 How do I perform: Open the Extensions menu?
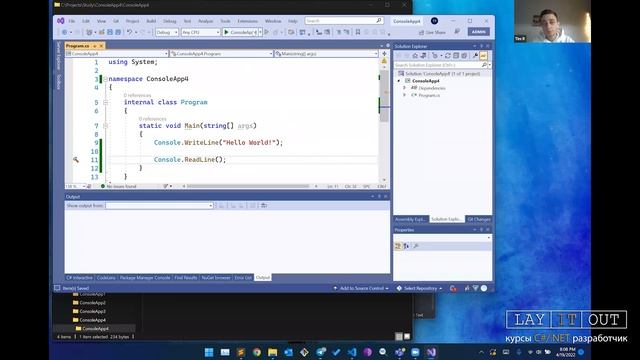tap(248, 21)
